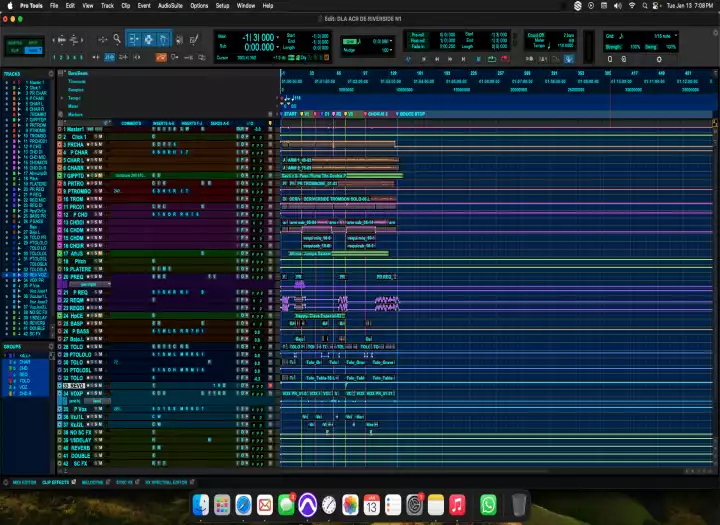
Task: Switch to the MIDI Editor tab
Action: [24, 482]
